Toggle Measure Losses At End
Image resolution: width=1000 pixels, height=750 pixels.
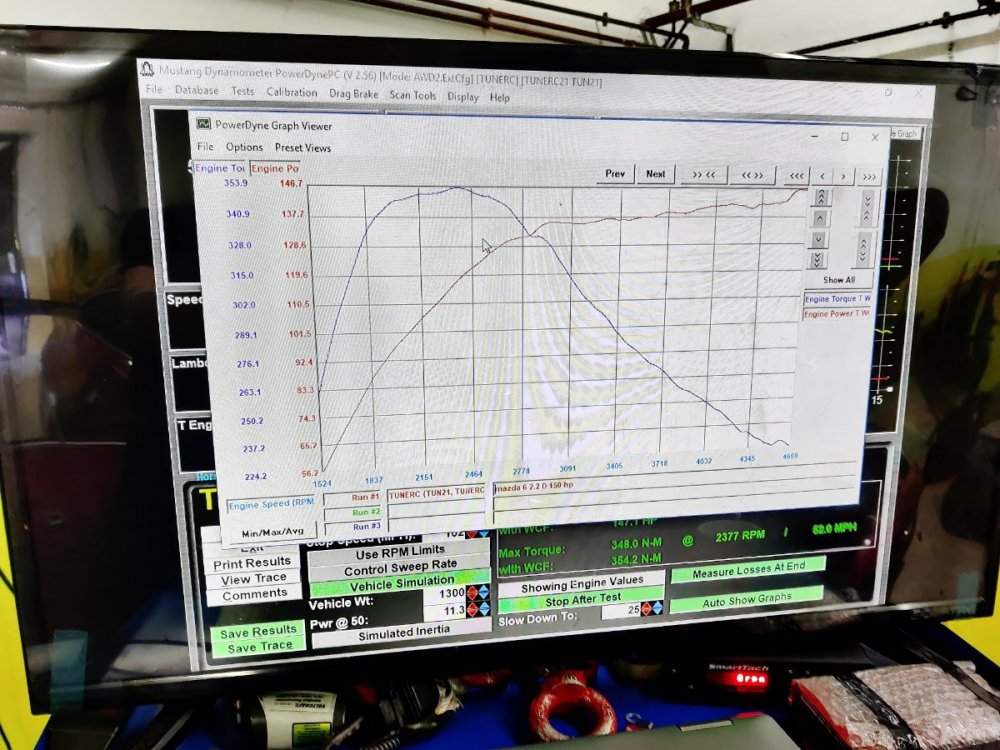(x=747, y=571)
